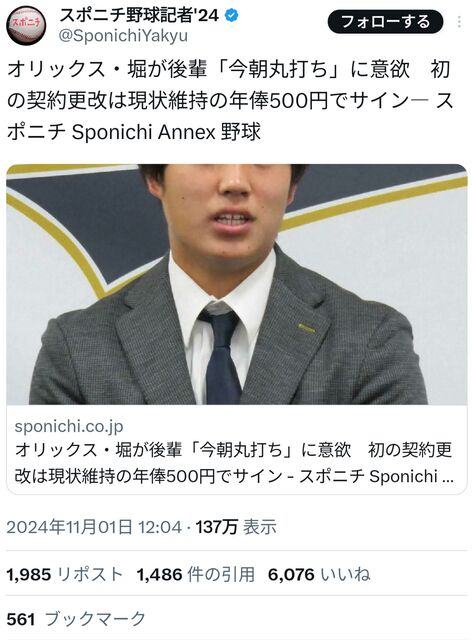
Task: Open the 561 ブックマーク count
Action: click(76, 619)
